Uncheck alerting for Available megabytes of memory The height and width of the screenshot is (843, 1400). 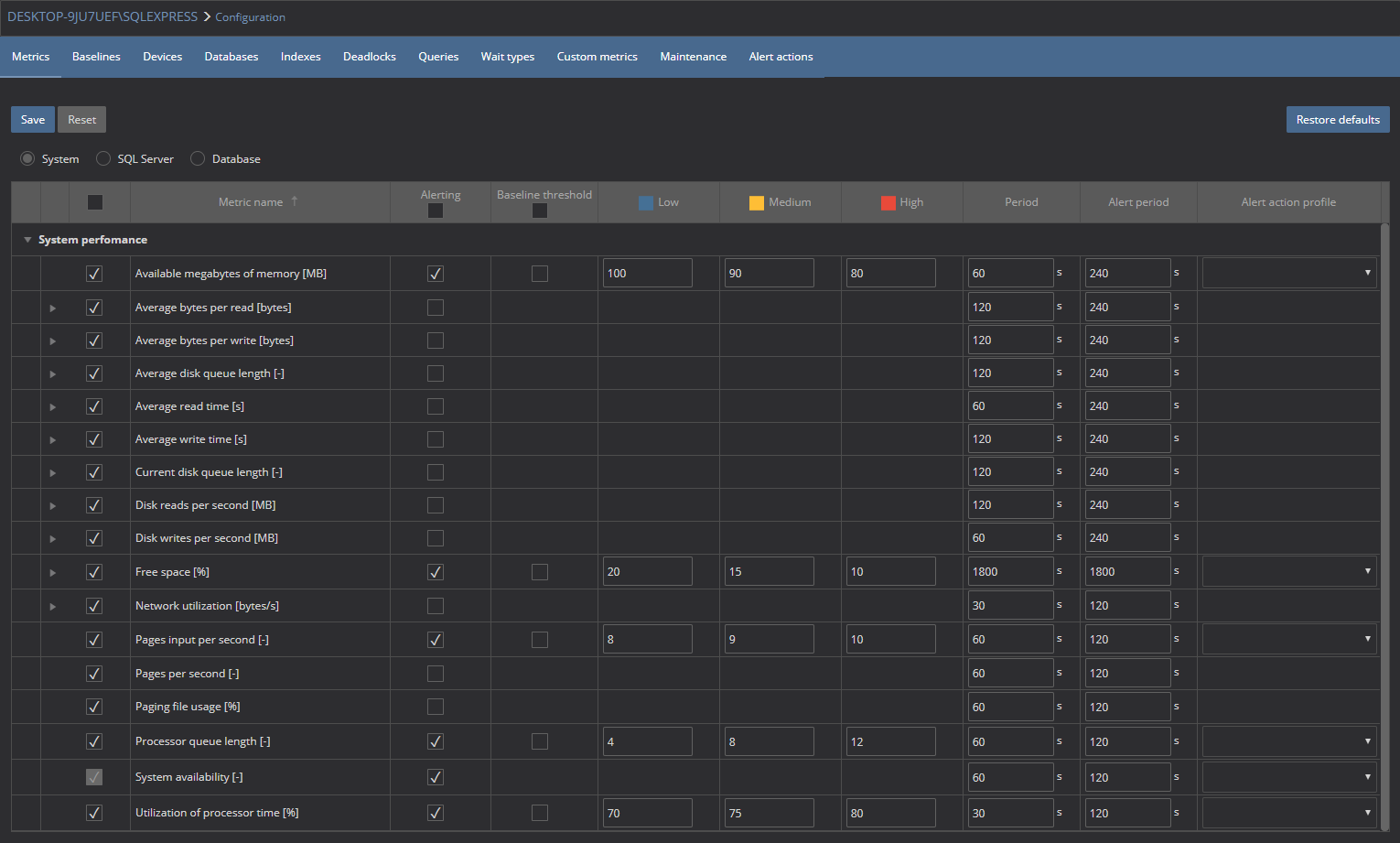coord(436,274)
